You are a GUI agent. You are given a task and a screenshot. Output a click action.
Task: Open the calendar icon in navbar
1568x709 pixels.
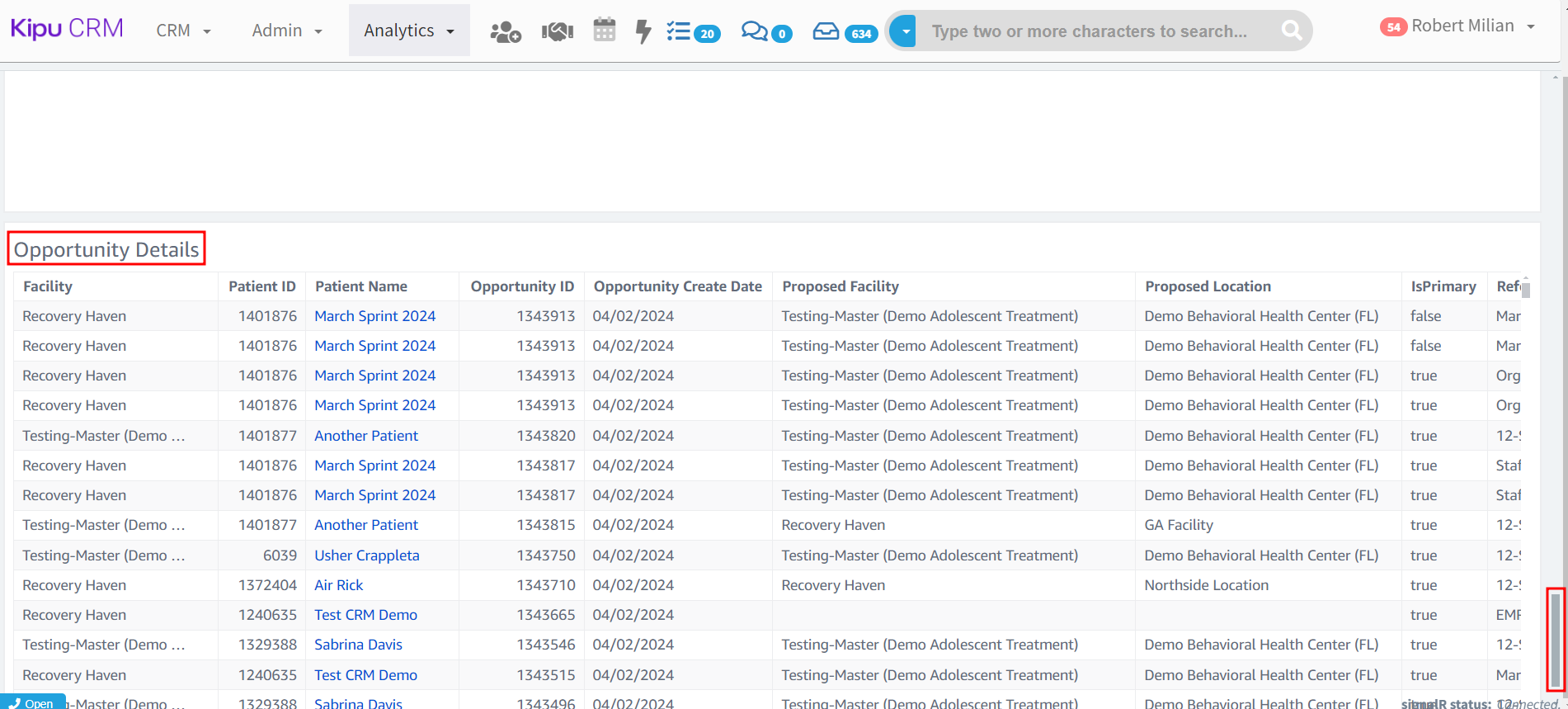click(x=605, y=31)
